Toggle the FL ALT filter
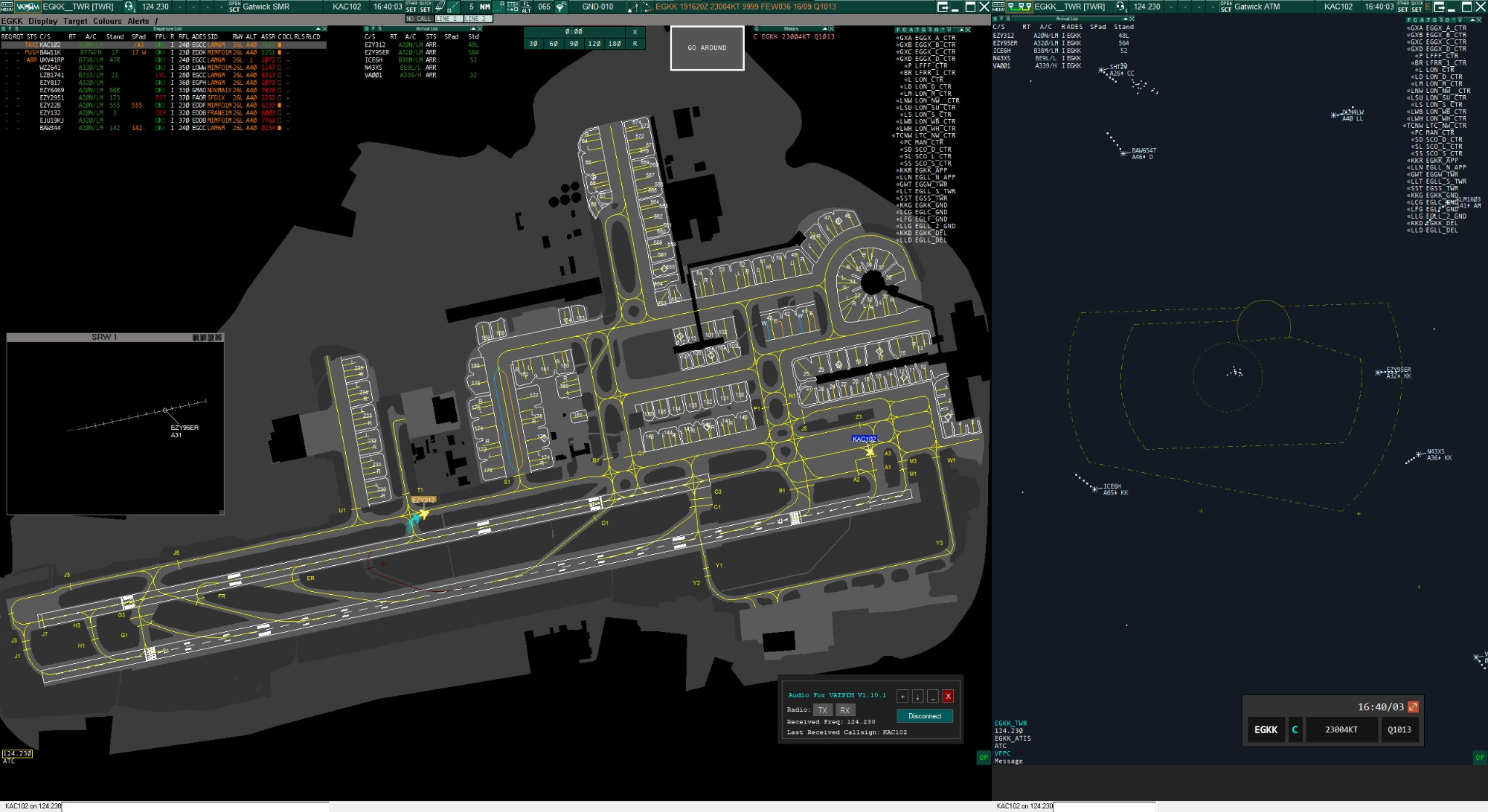The image size is (1488, 812). 526,6
